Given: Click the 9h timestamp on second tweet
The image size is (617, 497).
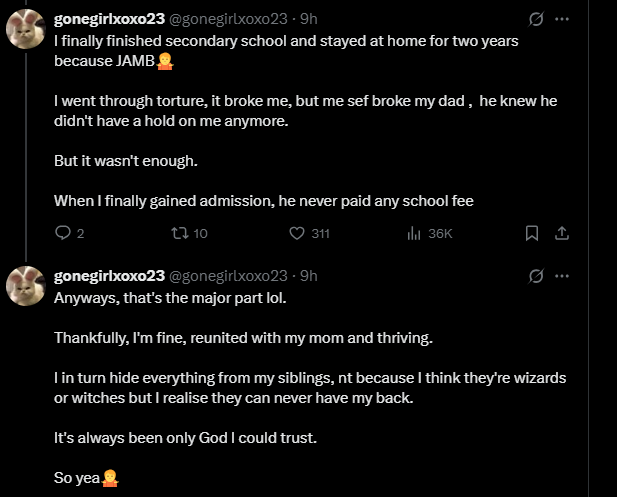Looking at the screenshot, I should coord(309,276).
